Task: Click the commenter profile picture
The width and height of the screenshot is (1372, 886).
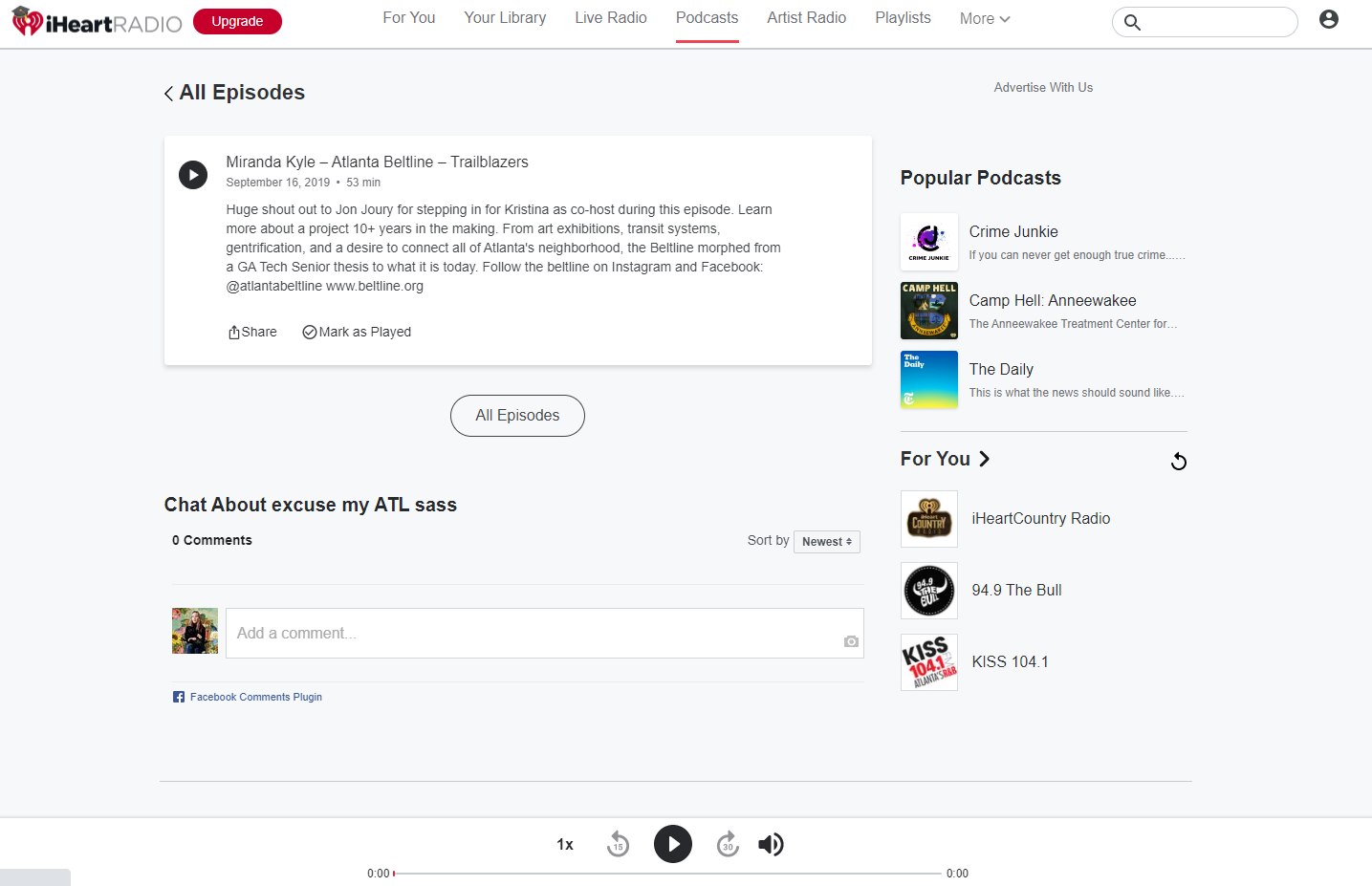Action: tap(195, 631)
